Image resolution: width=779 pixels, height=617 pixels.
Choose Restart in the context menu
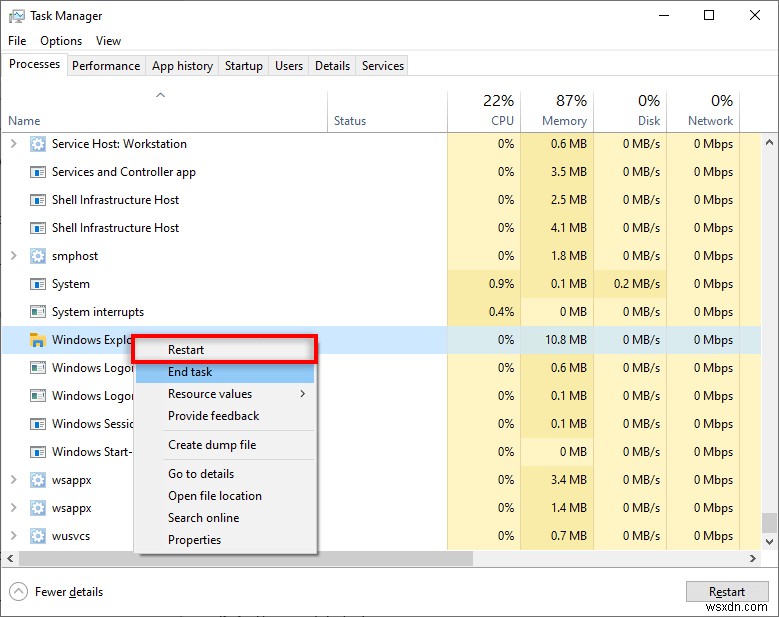pos(225,350)
